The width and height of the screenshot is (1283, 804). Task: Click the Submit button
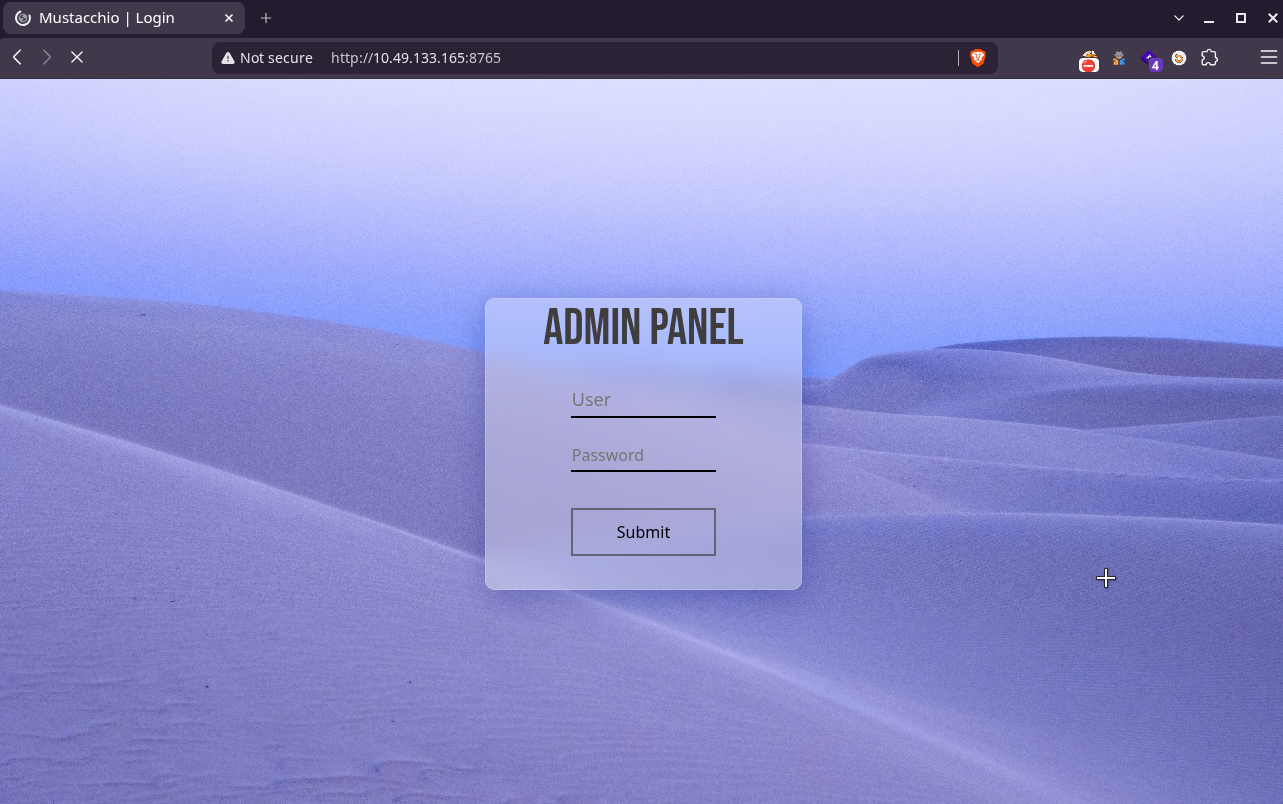pyautogui.click(x=643, y=532)
